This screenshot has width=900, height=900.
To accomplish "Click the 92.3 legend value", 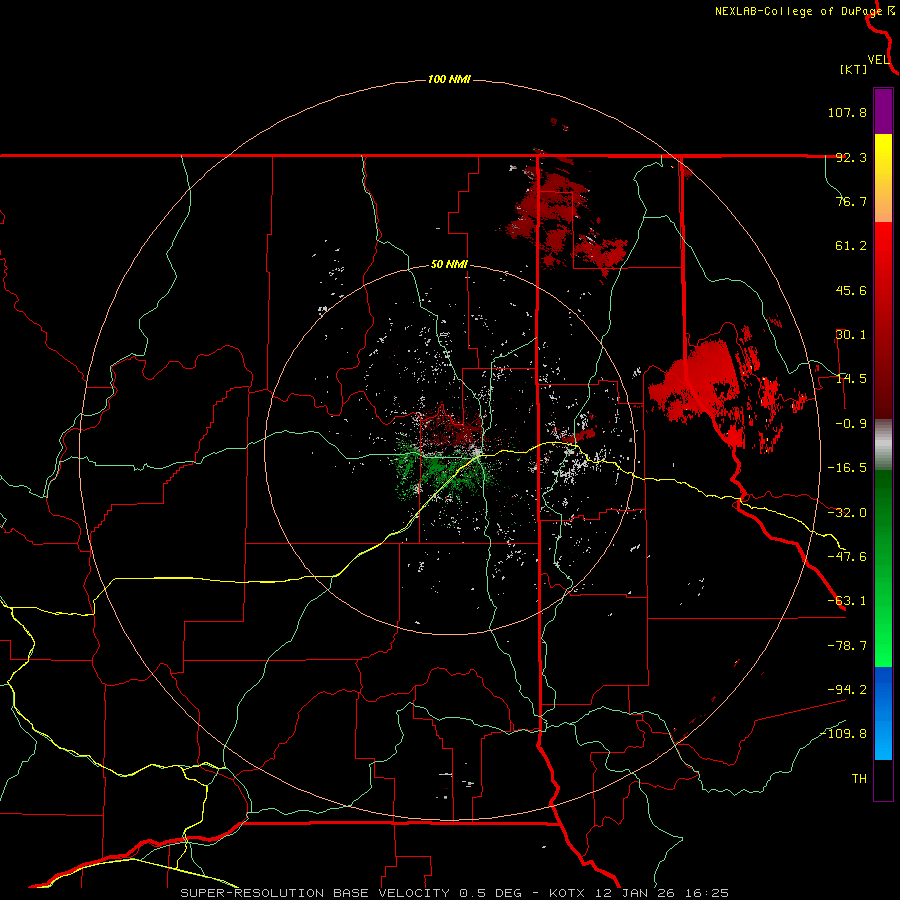I will (x=851, y=157).
